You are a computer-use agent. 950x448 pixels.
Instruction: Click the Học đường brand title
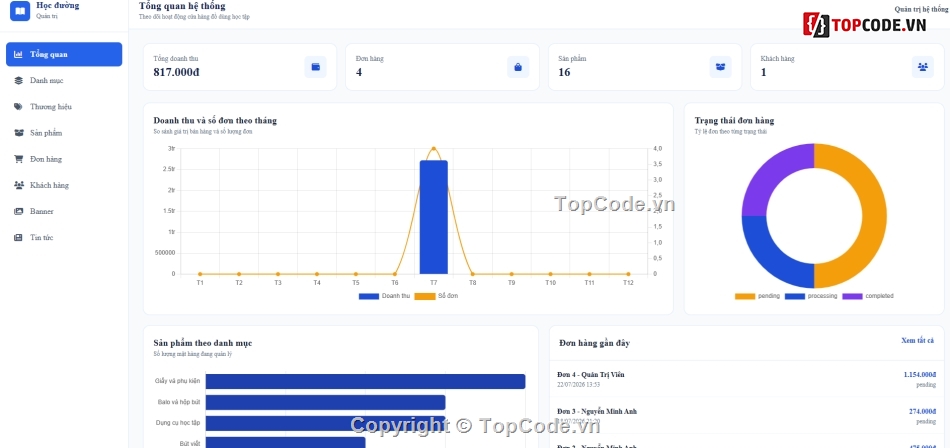click(58, 5)
